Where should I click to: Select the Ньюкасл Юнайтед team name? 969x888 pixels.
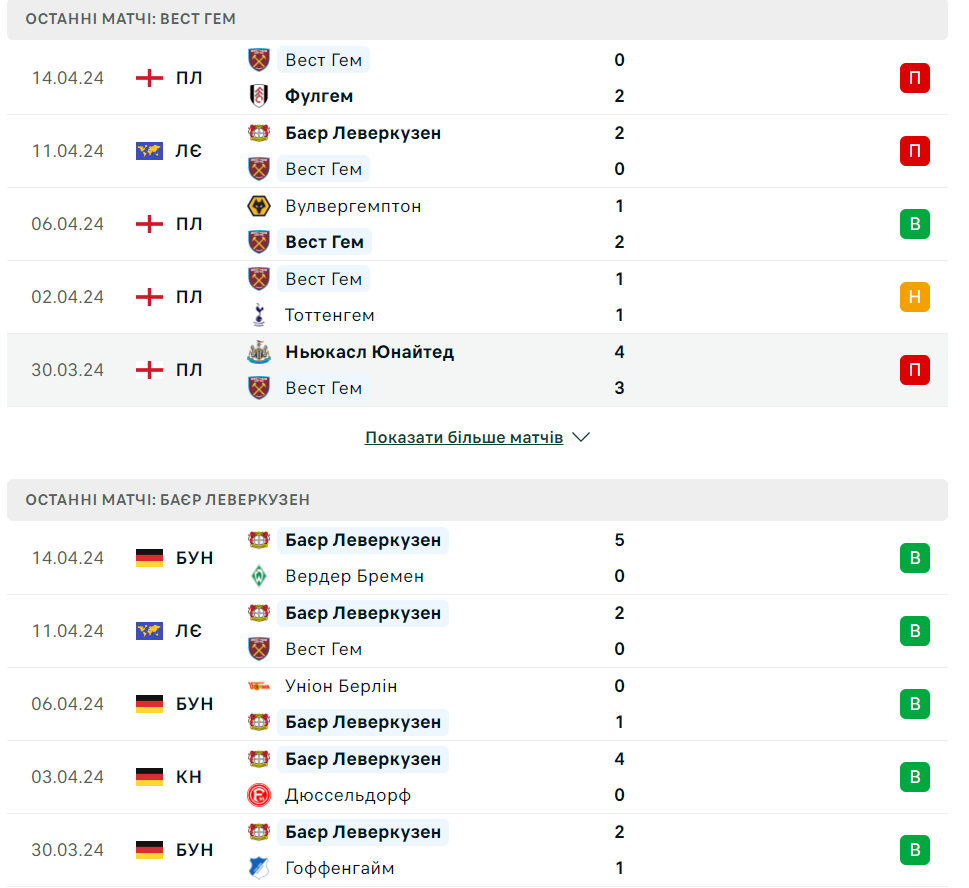(x=369, y=352)
